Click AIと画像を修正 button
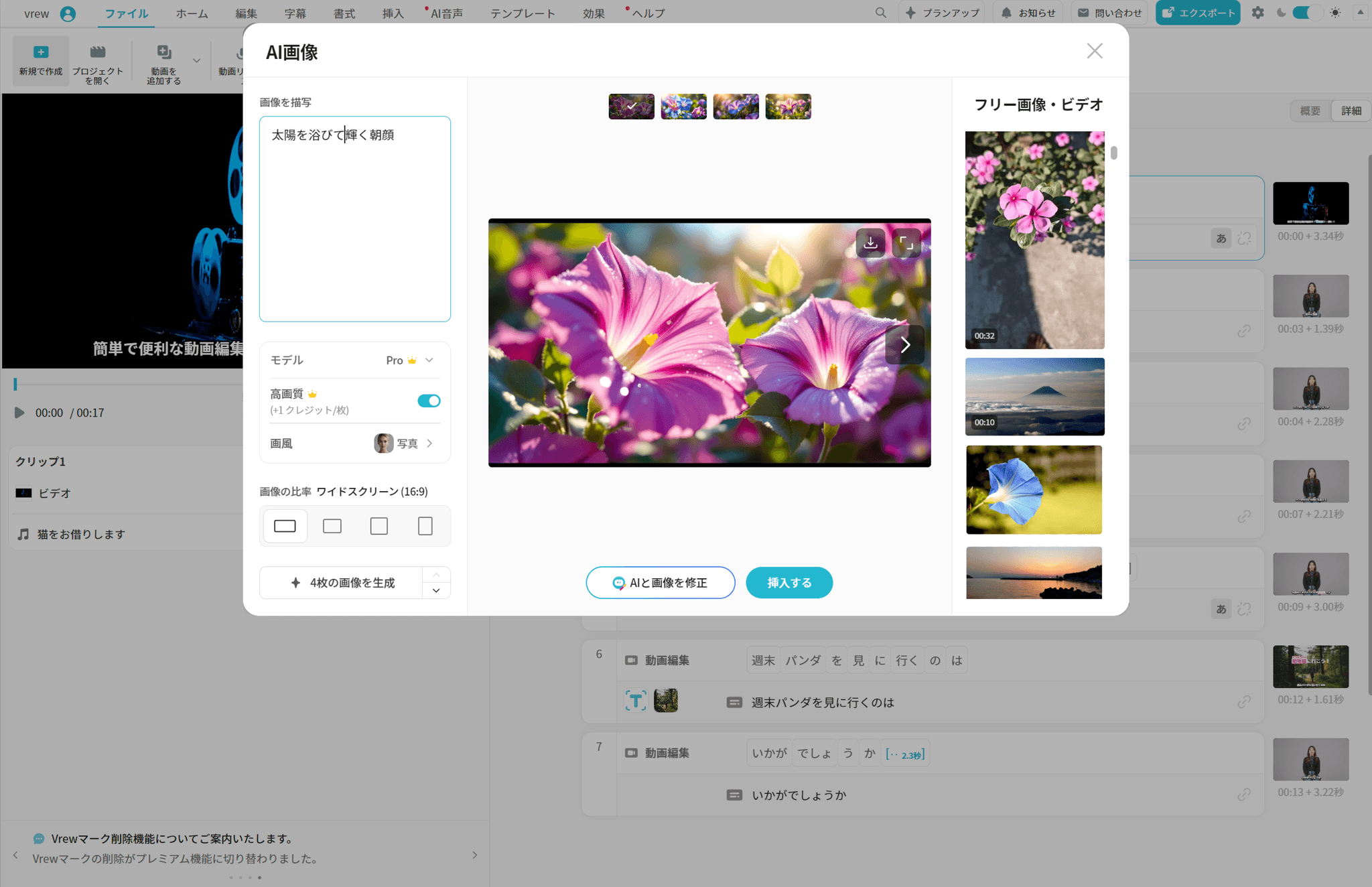The width and height of the screenshot is (1372, 887). pyautogui.click(x=660, y=583)
